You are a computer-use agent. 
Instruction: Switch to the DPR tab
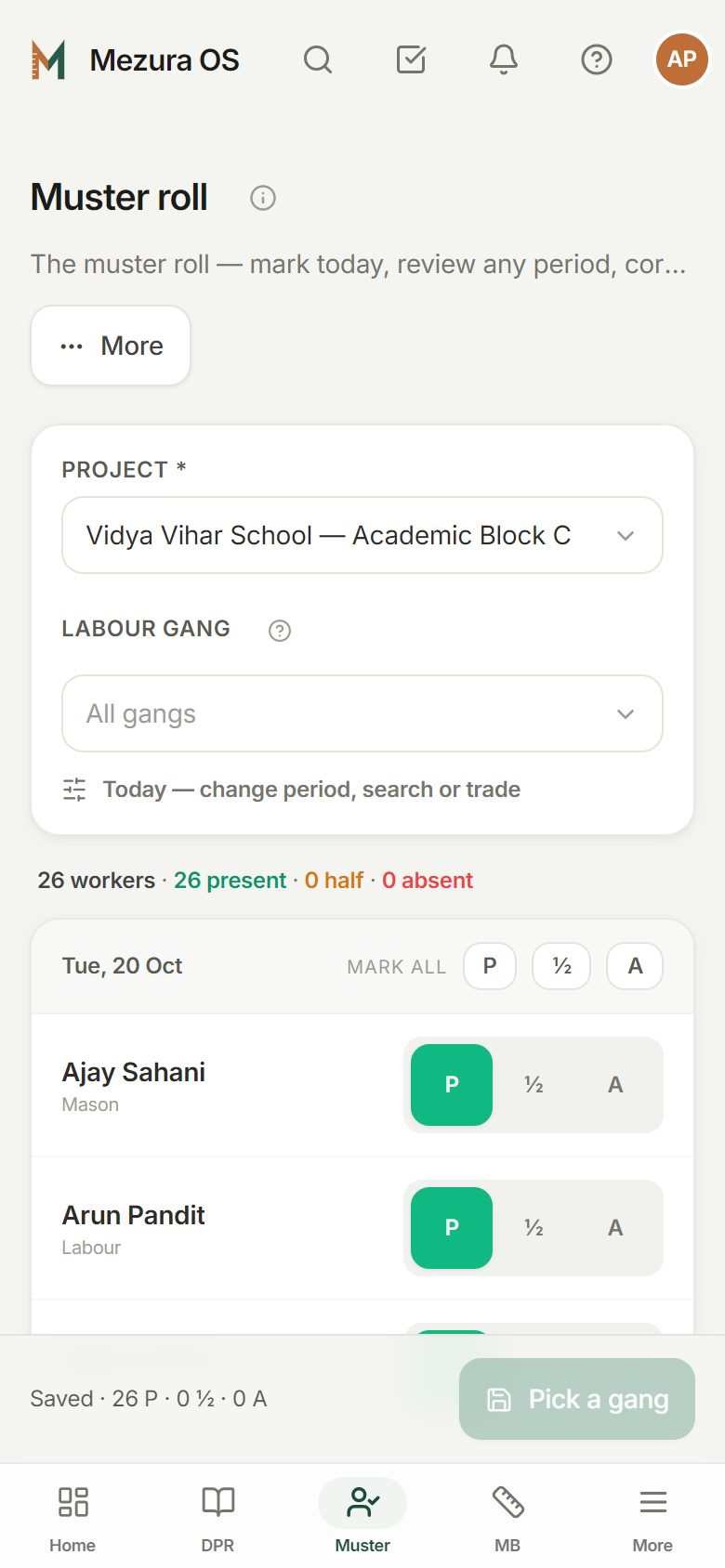[x=217, y=1517]
